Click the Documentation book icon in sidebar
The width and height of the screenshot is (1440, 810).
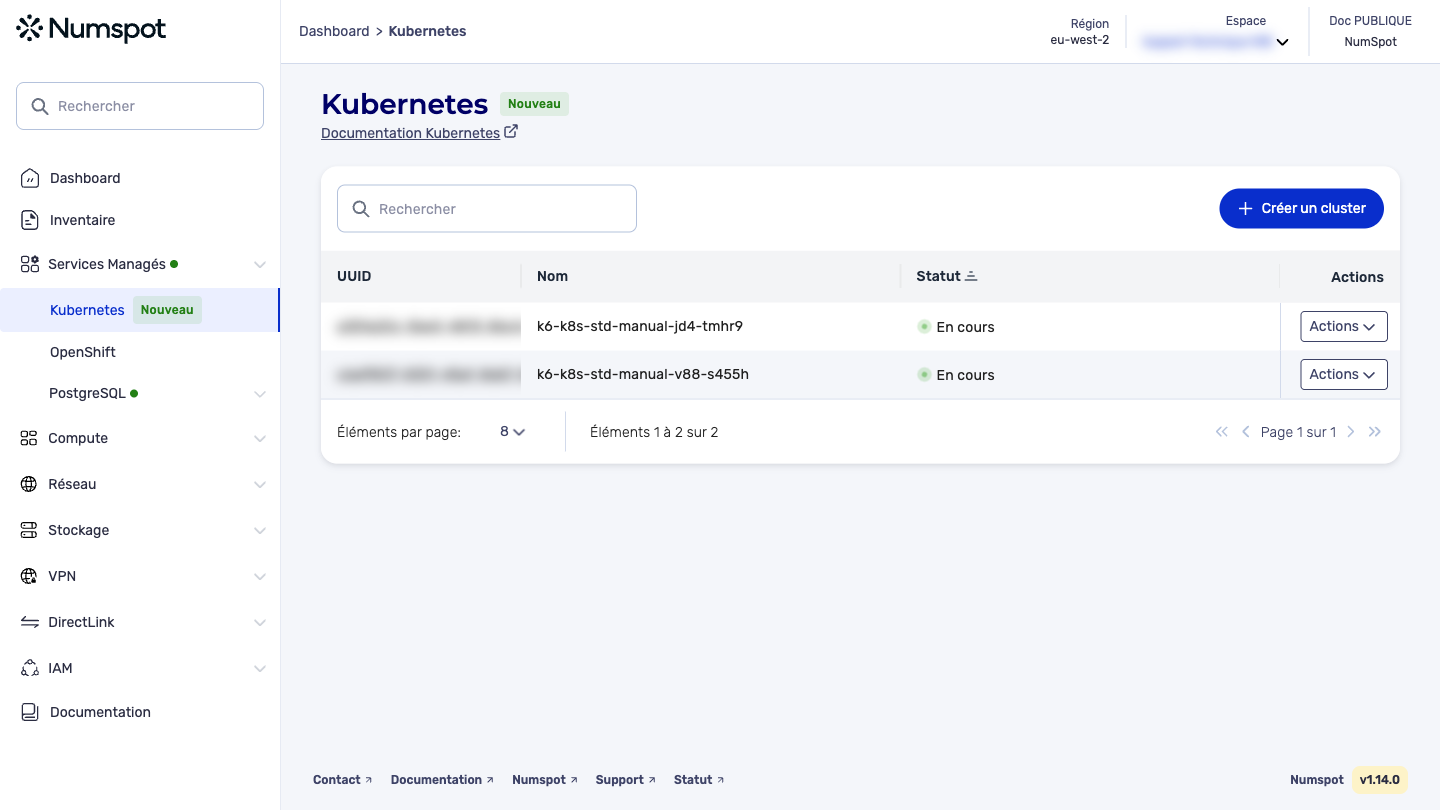[x=30, y=712]
